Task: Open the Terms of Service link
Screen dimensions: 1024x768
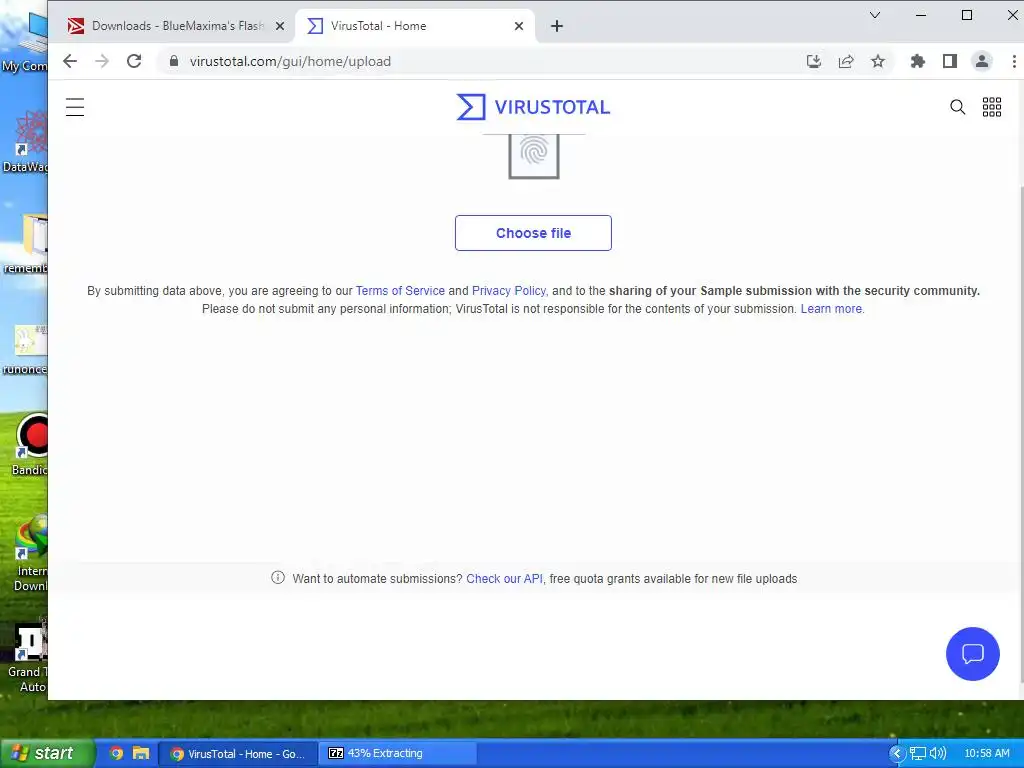Action: (x=400, y=291)
